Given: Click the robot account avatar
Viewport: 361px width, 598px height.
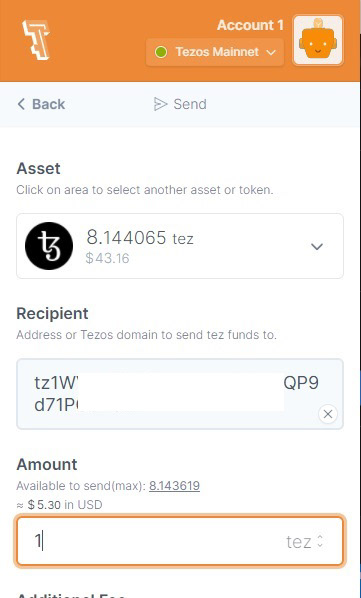Looking at the screenshot, I should tap(318, 40).
